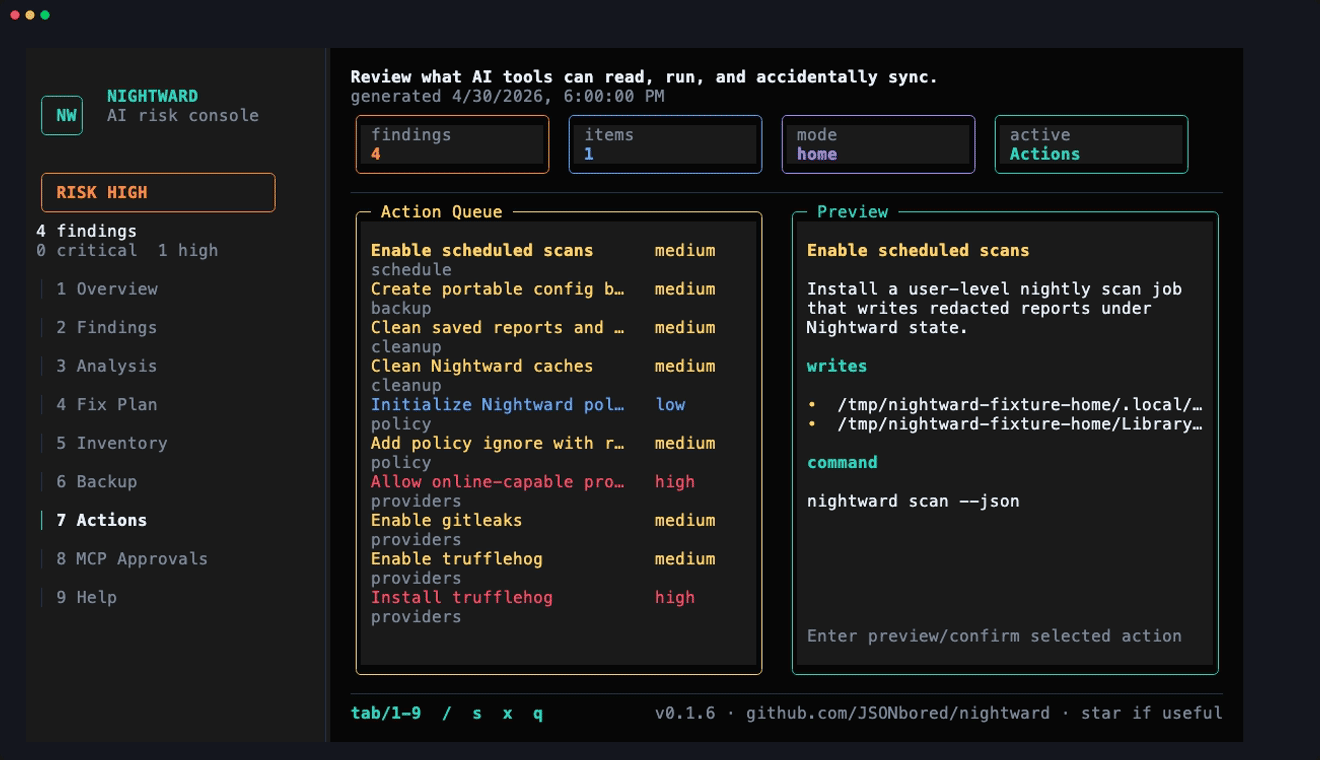Image resolution: width=1320 pixels, height=760 pixels.
Task: Click the Library write path entry
Action: pos(1019,424)
